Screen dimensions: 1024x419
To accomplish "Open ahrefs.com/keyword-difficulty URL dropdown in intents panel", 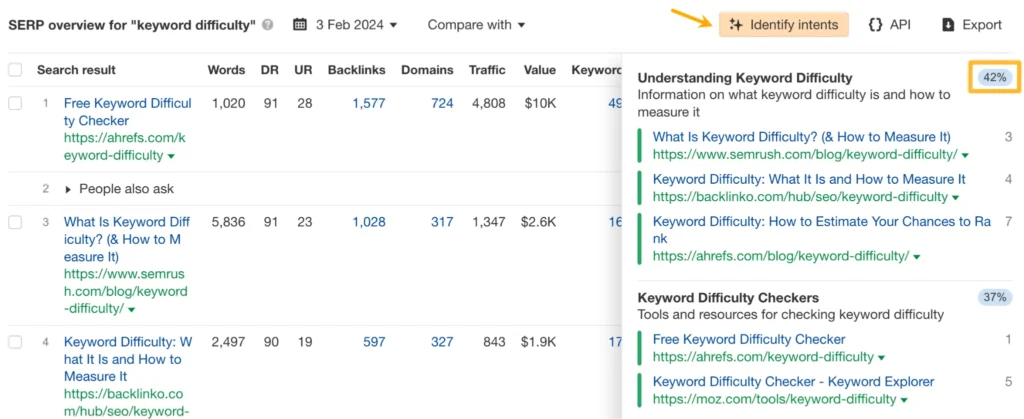I will point(882,358).
